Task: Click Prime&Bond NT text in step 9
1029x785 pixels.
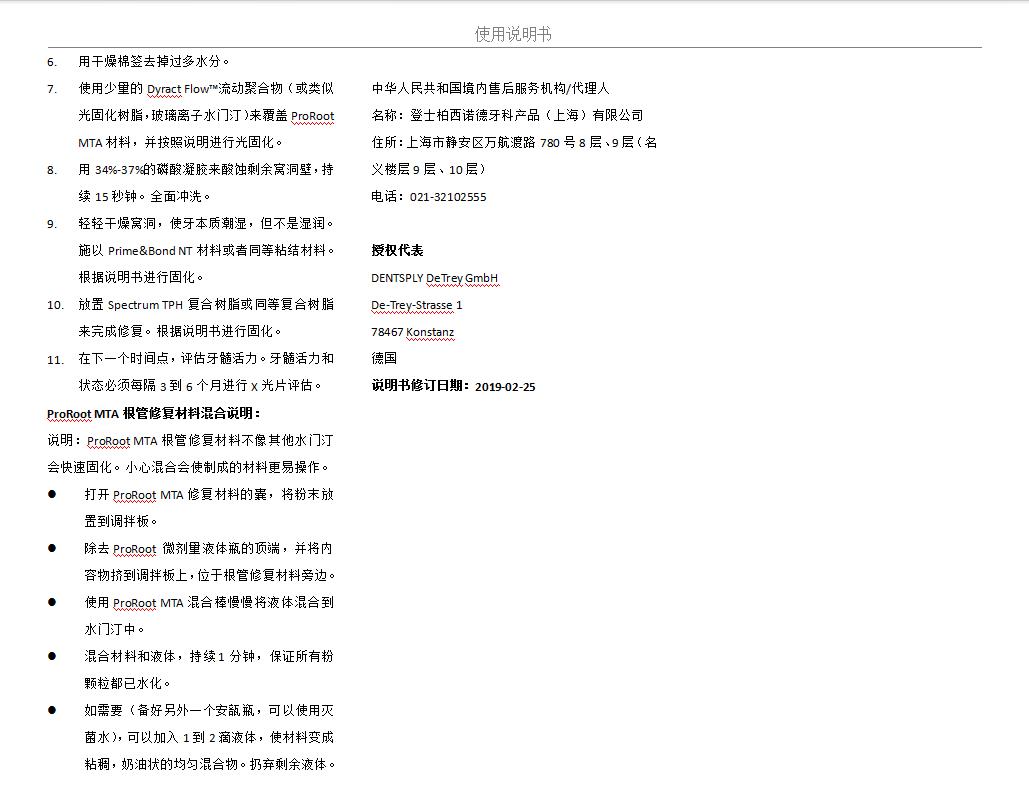Action: [149, 251]
